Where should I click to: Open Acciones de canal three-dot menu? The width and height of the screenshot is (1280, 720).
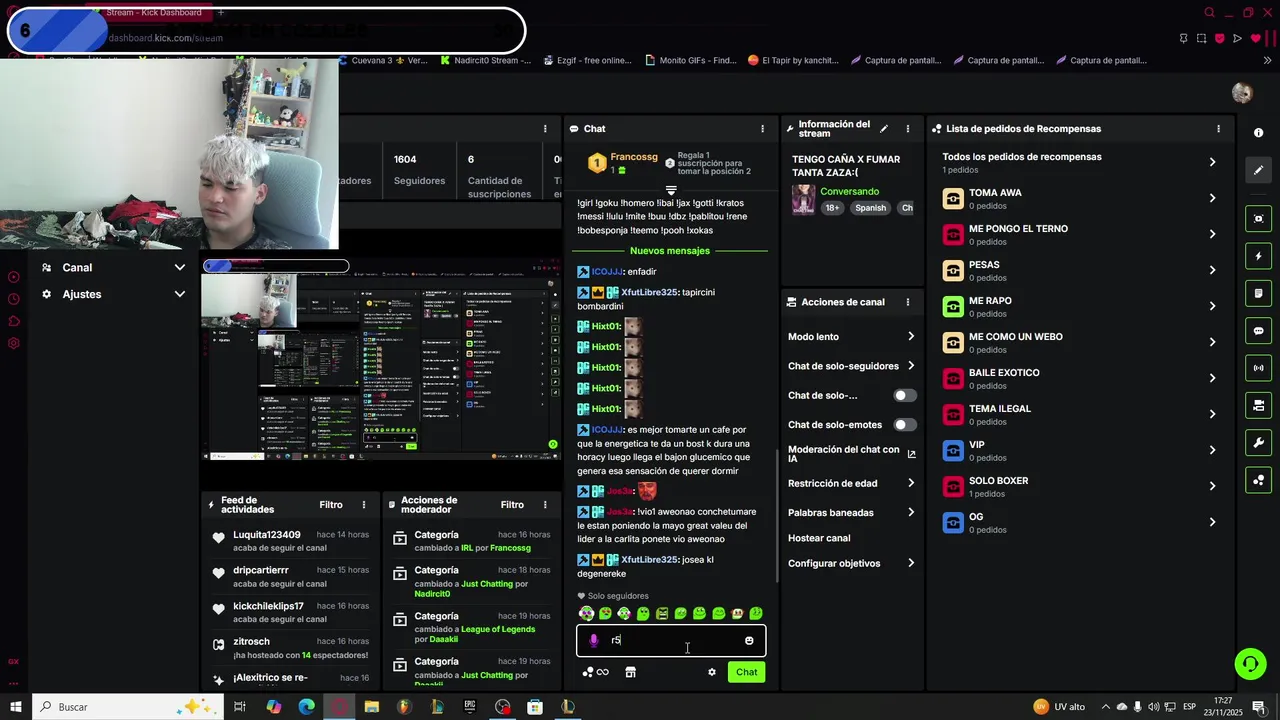pos(907,302)
